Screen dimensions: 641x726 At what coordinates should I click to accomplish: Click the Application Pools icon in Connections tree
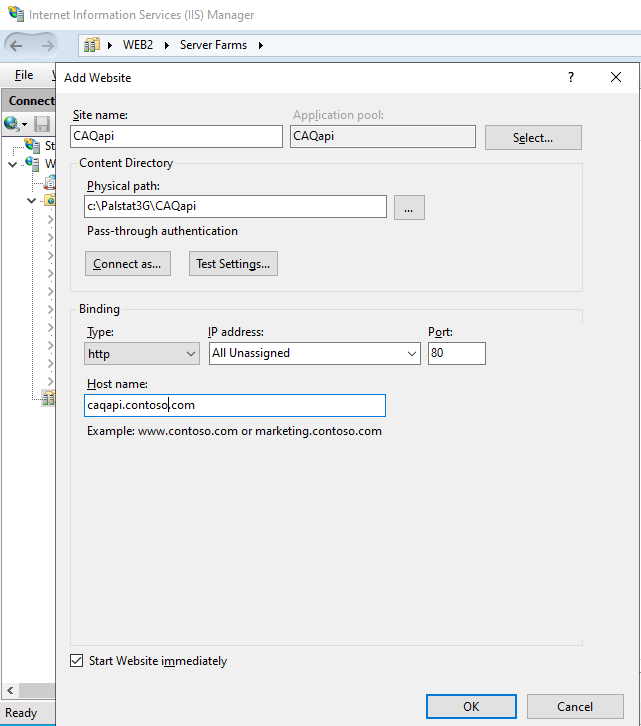tap(50, 182)
